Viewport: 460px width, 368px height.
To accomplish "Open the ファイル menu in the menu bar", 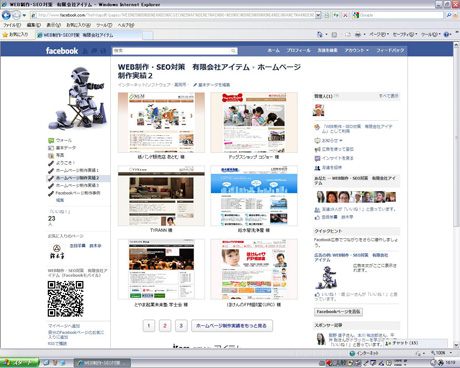I will pos(12,25).
